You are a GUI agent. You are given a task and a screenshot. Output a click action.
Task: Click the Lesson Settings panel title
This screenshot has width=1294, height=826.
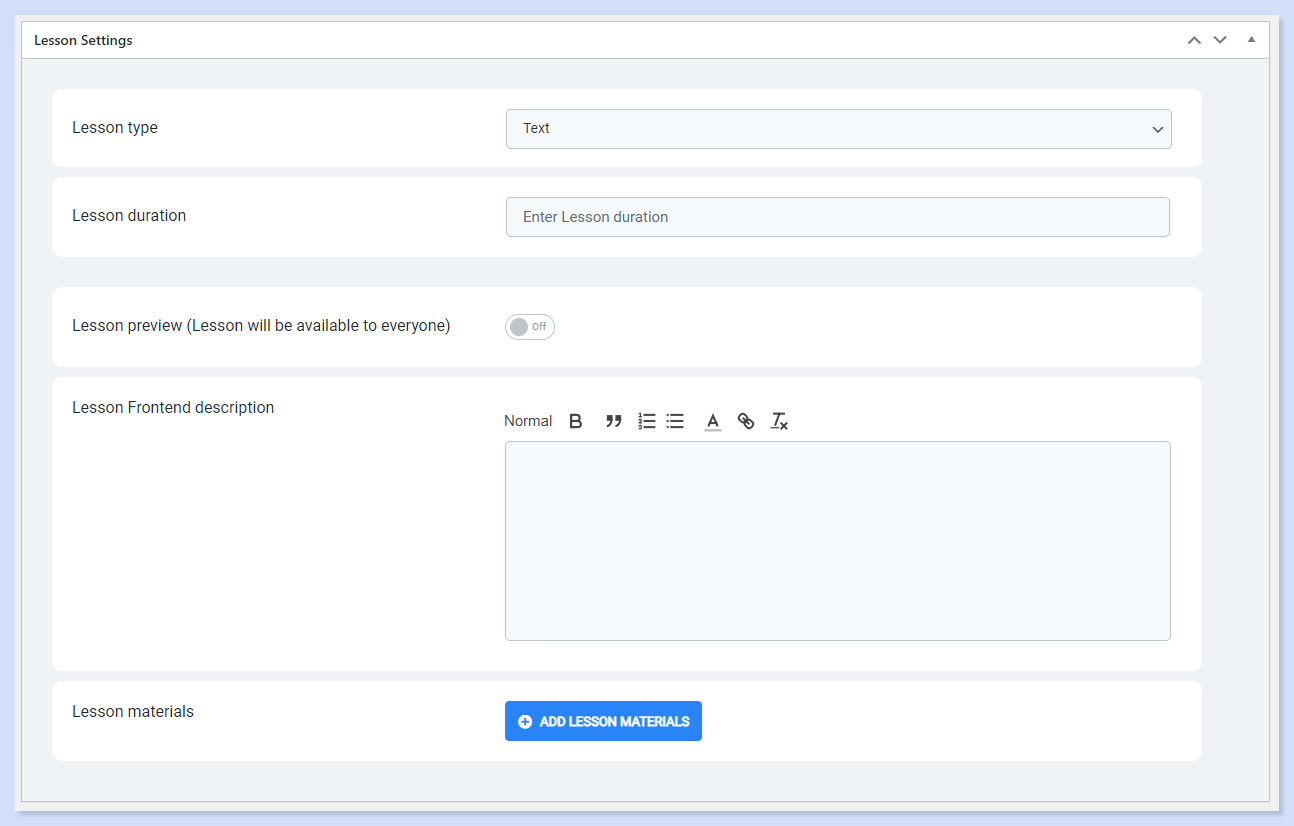tap(83, 40)
